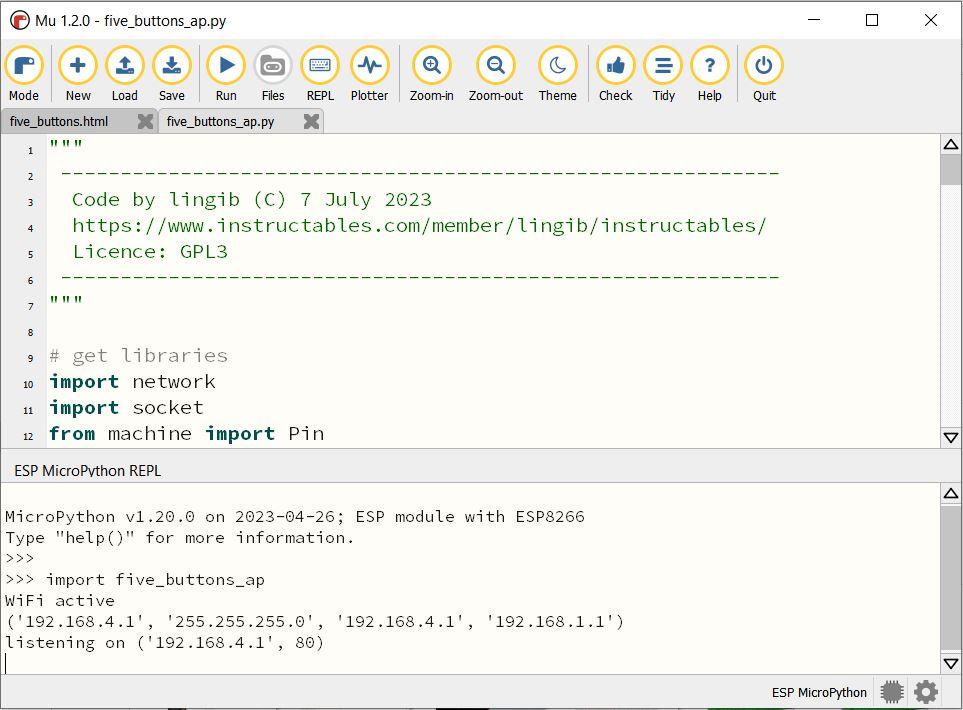
Task: Open the settings gear in status bar
Action: point(926,692)
